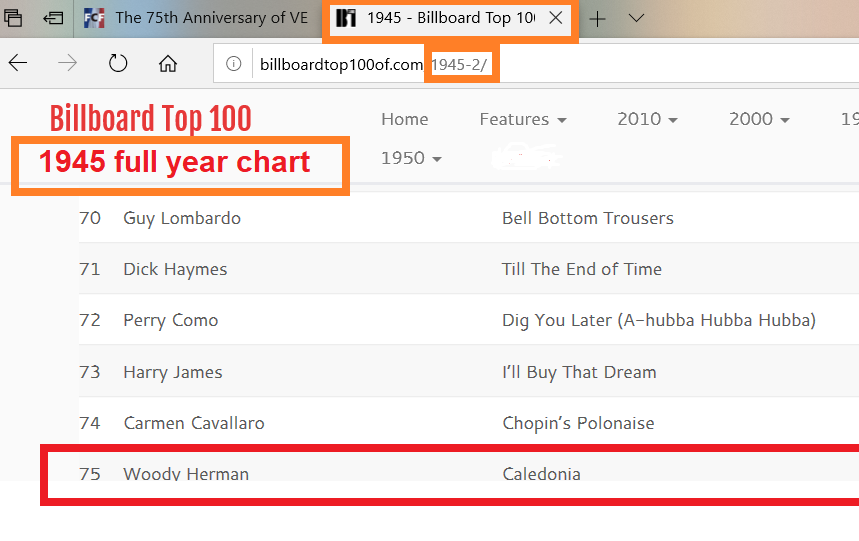Viewport: 859px width, 541px height.
Task: Open the Home menu link
Action: click(405, 119)
